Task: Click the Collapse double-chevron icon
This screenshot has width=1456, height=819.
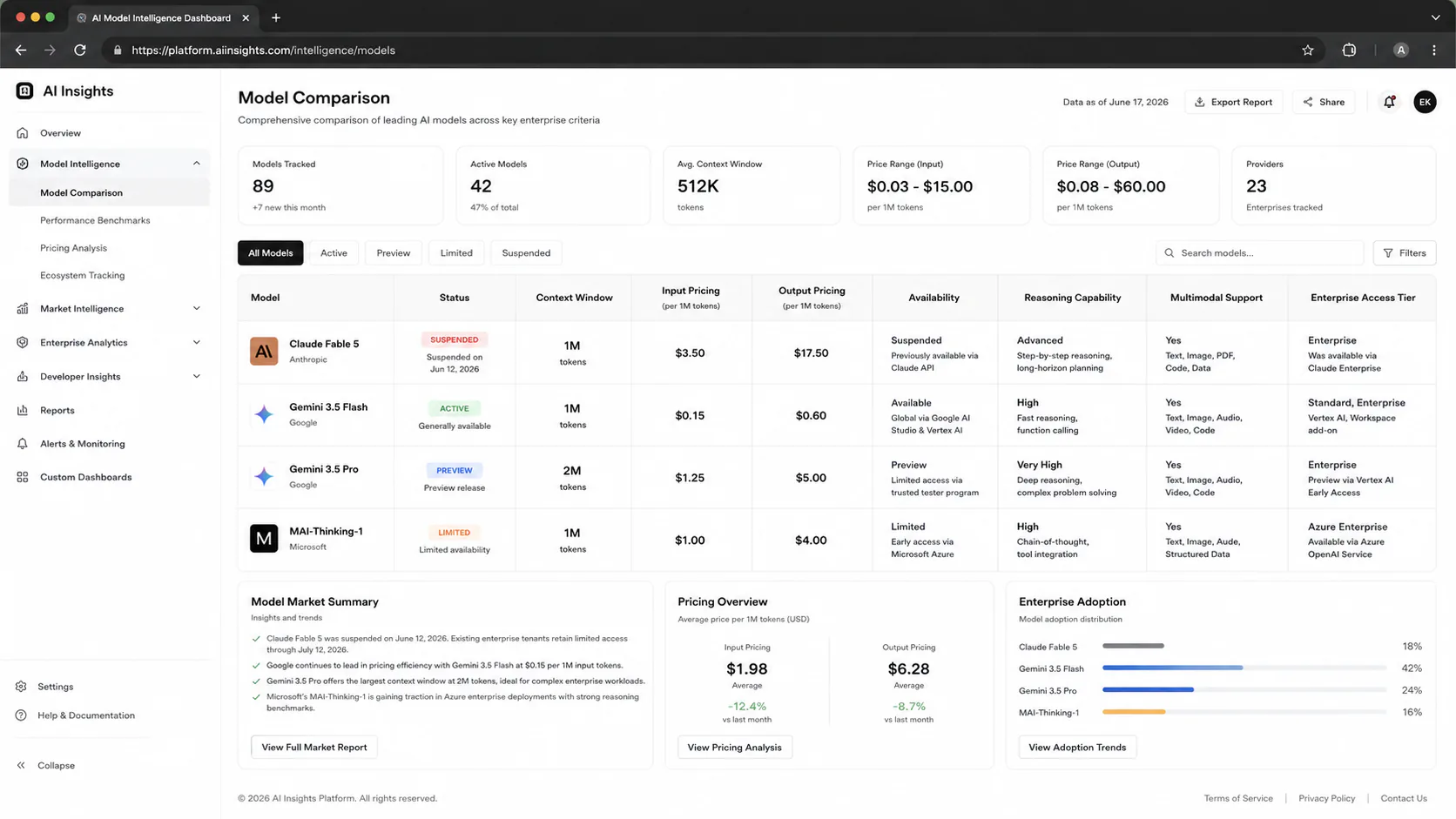Action: coord(21,766)
